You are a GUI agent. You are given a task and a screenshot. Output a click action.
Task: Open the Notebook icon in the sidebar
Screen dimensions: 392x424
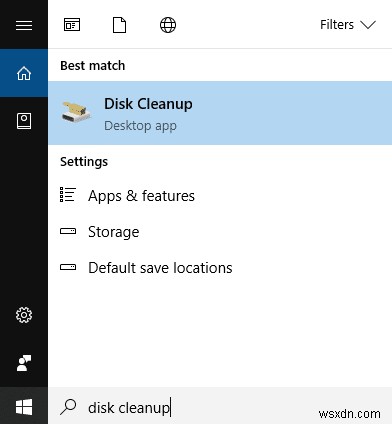click(24, 121)
